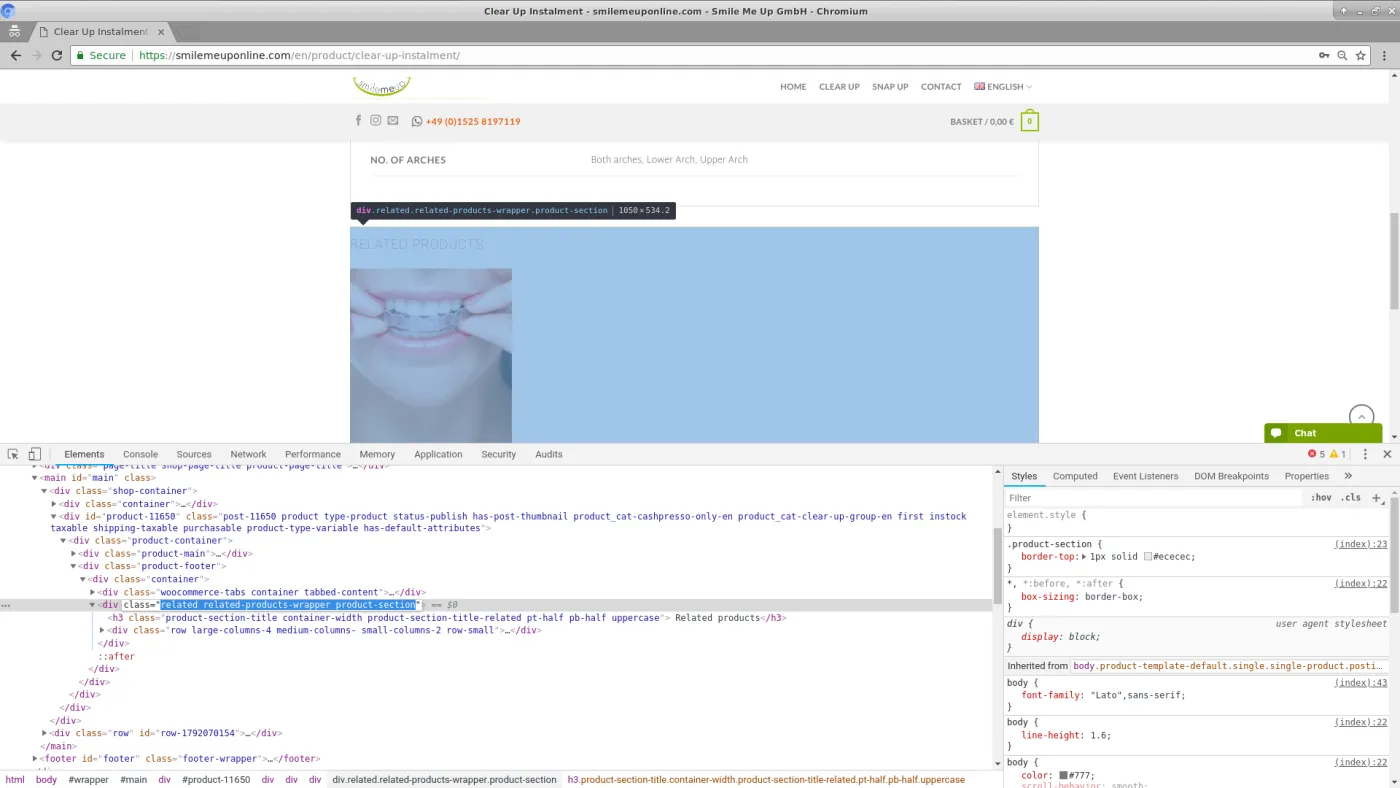
Task: Open the Properties tab
Action: (x=1306, y=476)
